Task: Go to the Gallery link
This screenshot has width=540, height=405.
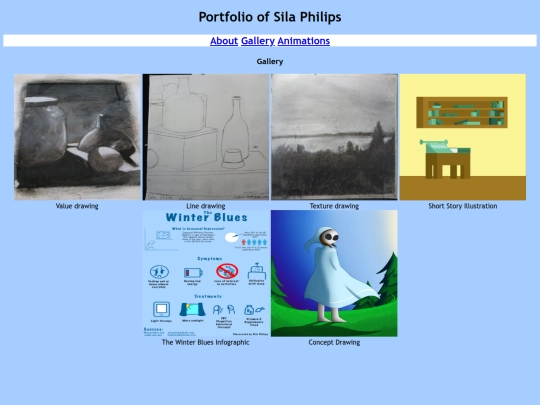Action: pos(258,41)
